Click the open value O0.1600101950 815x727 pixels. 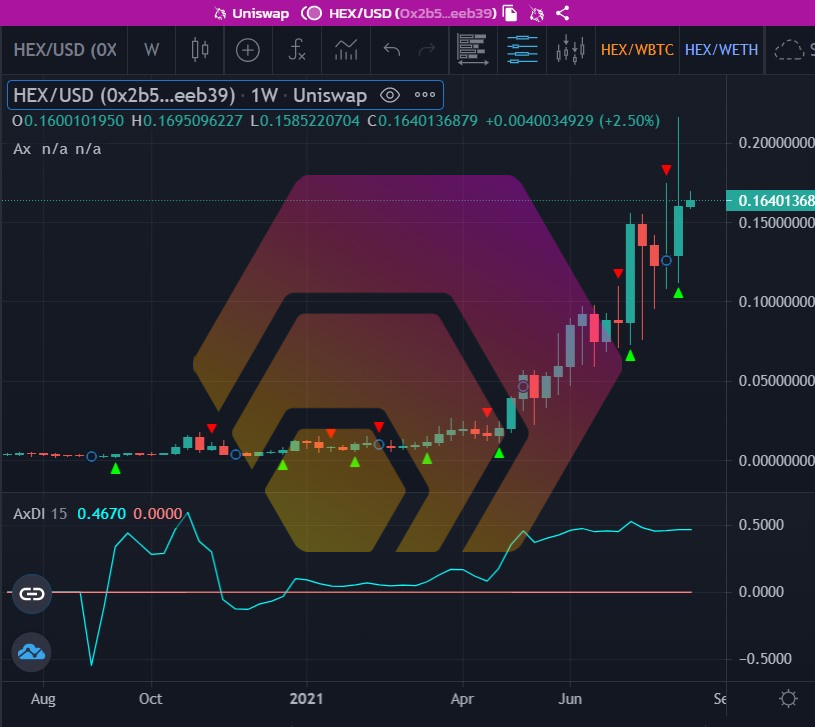68,121
